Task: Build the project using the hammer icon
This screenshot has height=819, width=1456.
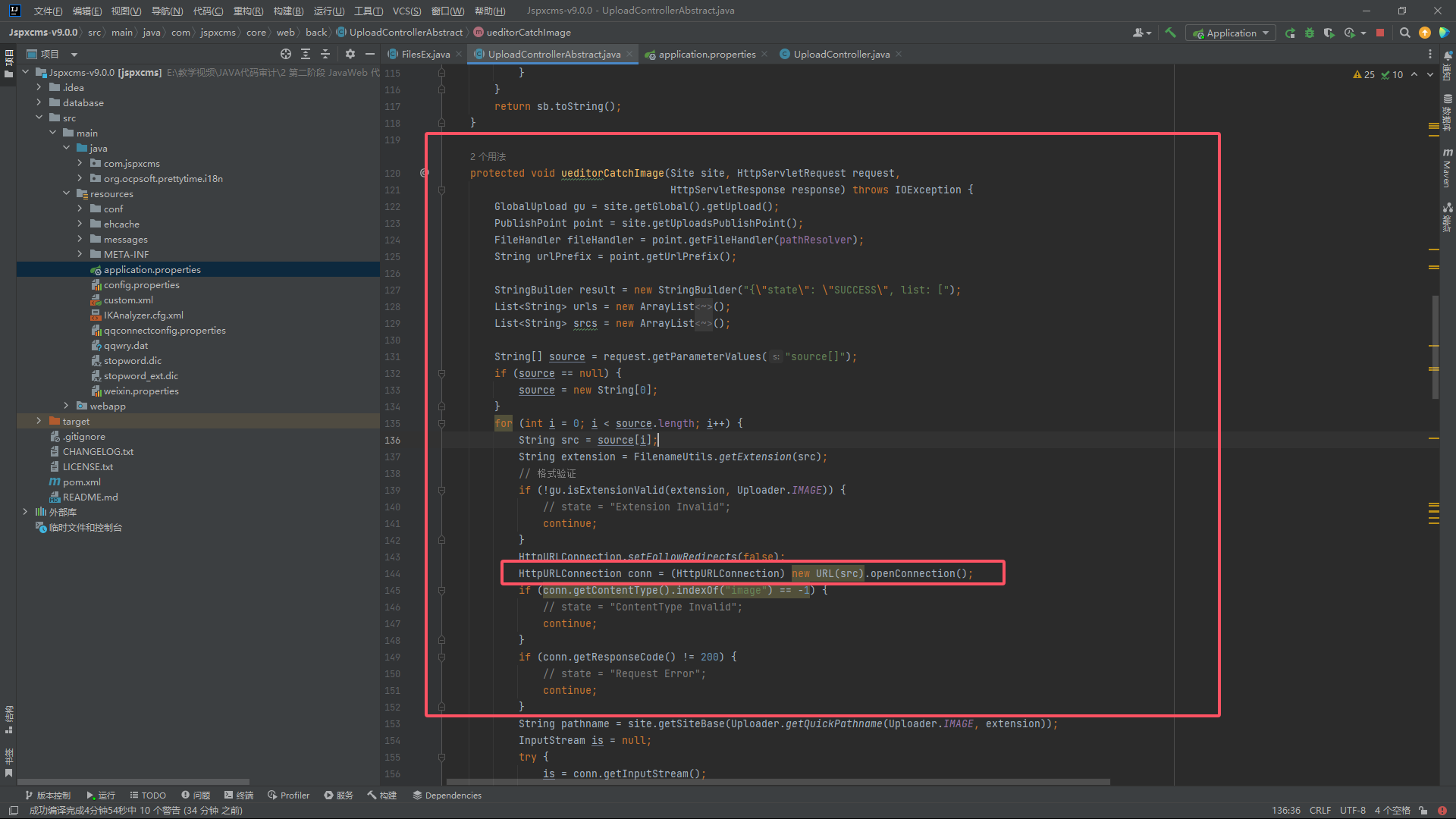Action: click(x=1171, y=33)
